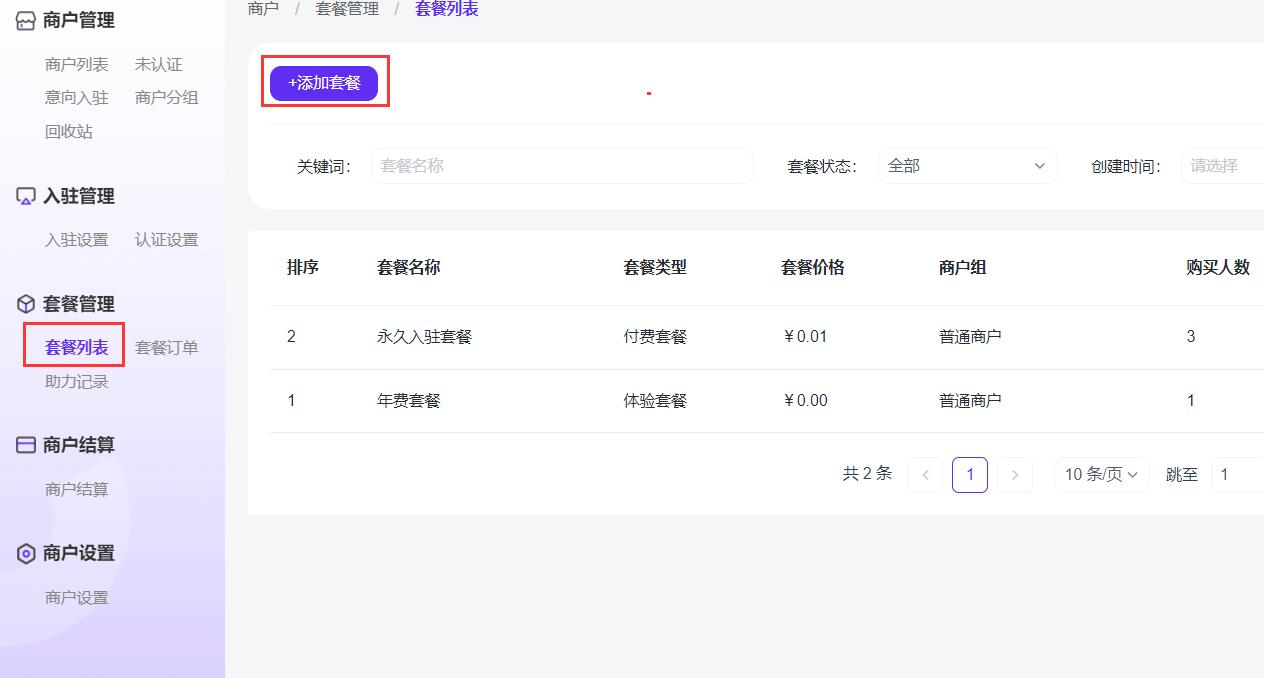Click 商户组 column header
The image size is (1264, 678).
[963, 268]
